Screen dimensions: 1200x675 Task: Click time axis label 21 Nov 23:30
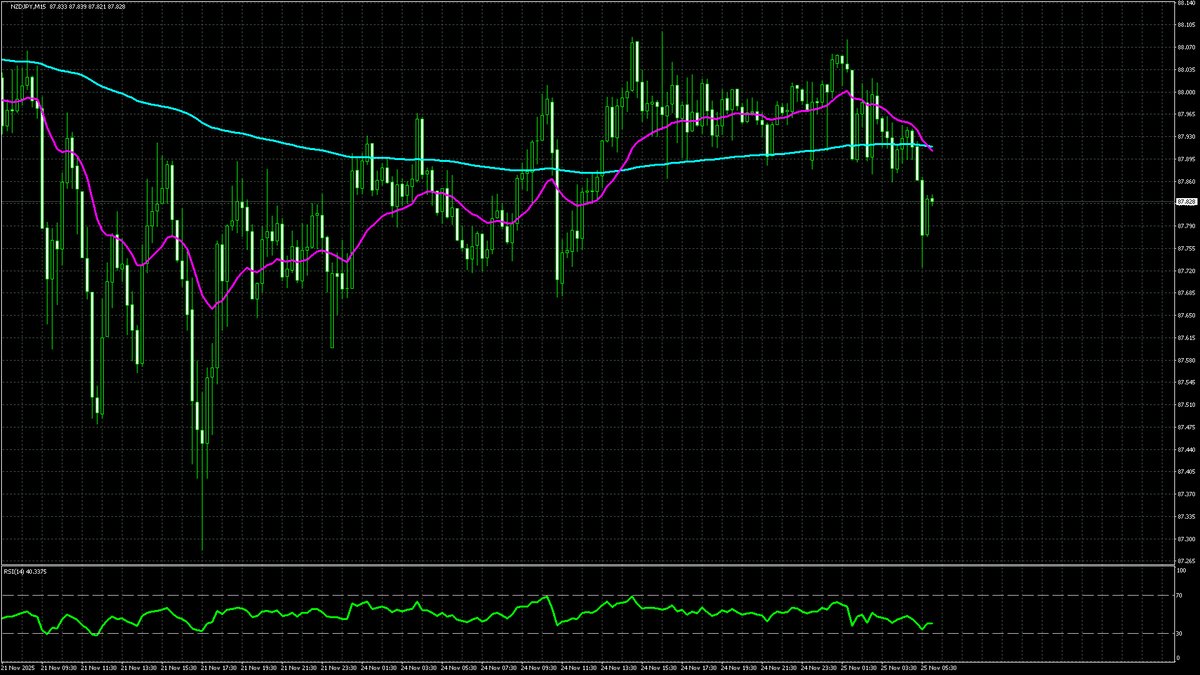tap(341, 668)
